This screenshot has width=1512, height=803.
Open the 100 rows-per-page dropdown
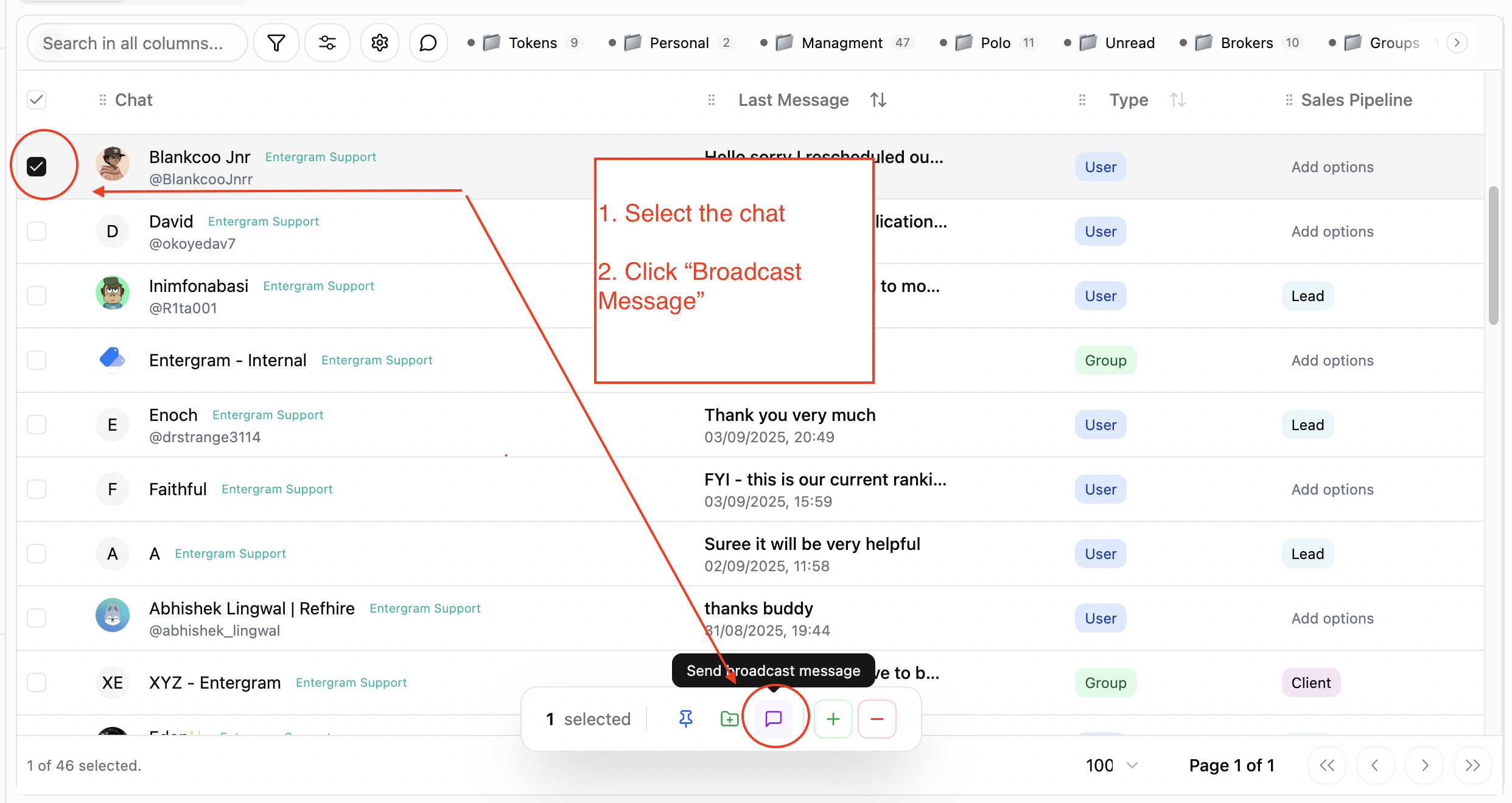tap(1110, 765)
